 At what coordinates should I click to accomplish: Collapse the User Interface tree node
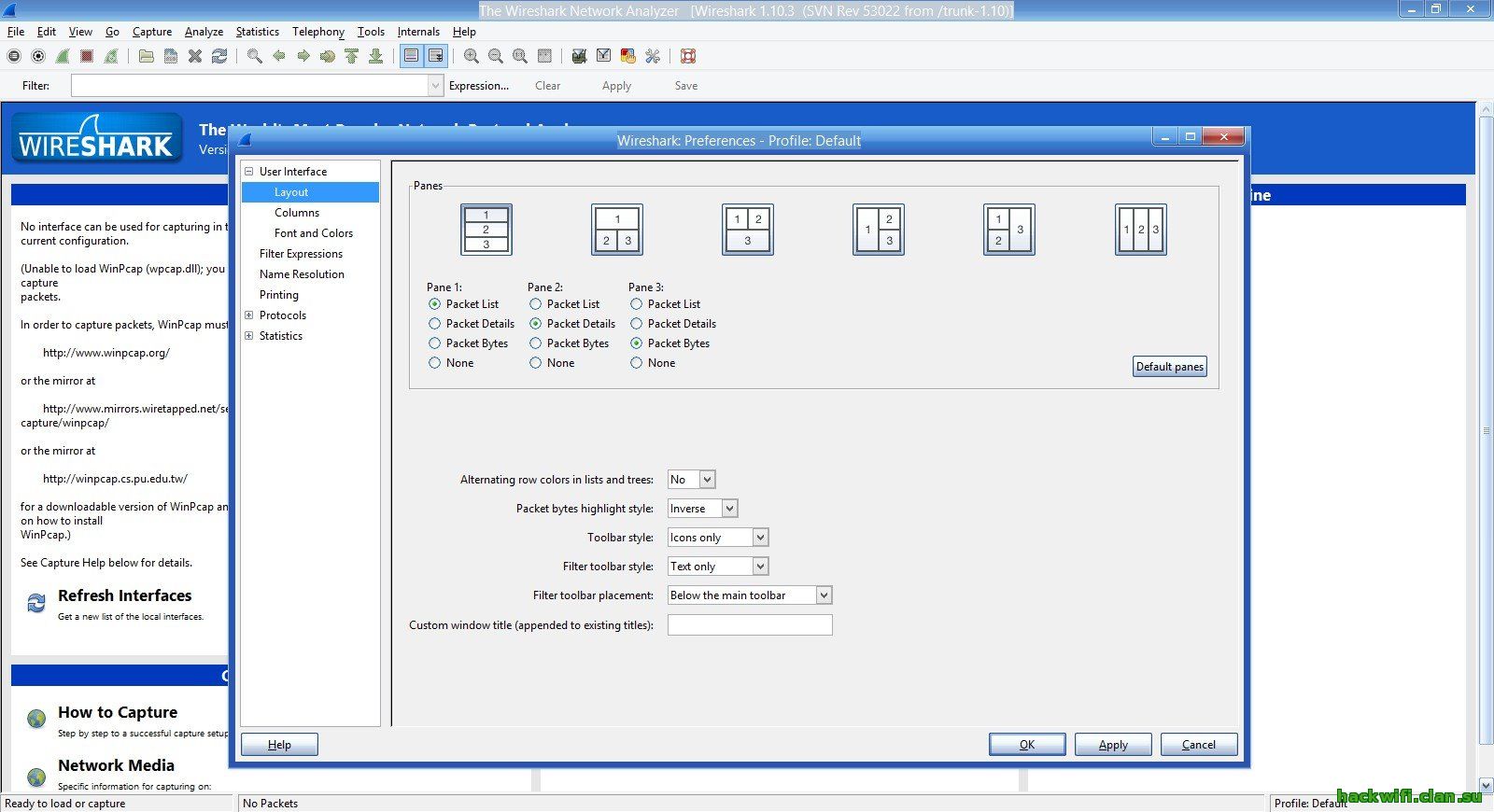[249, 172]
